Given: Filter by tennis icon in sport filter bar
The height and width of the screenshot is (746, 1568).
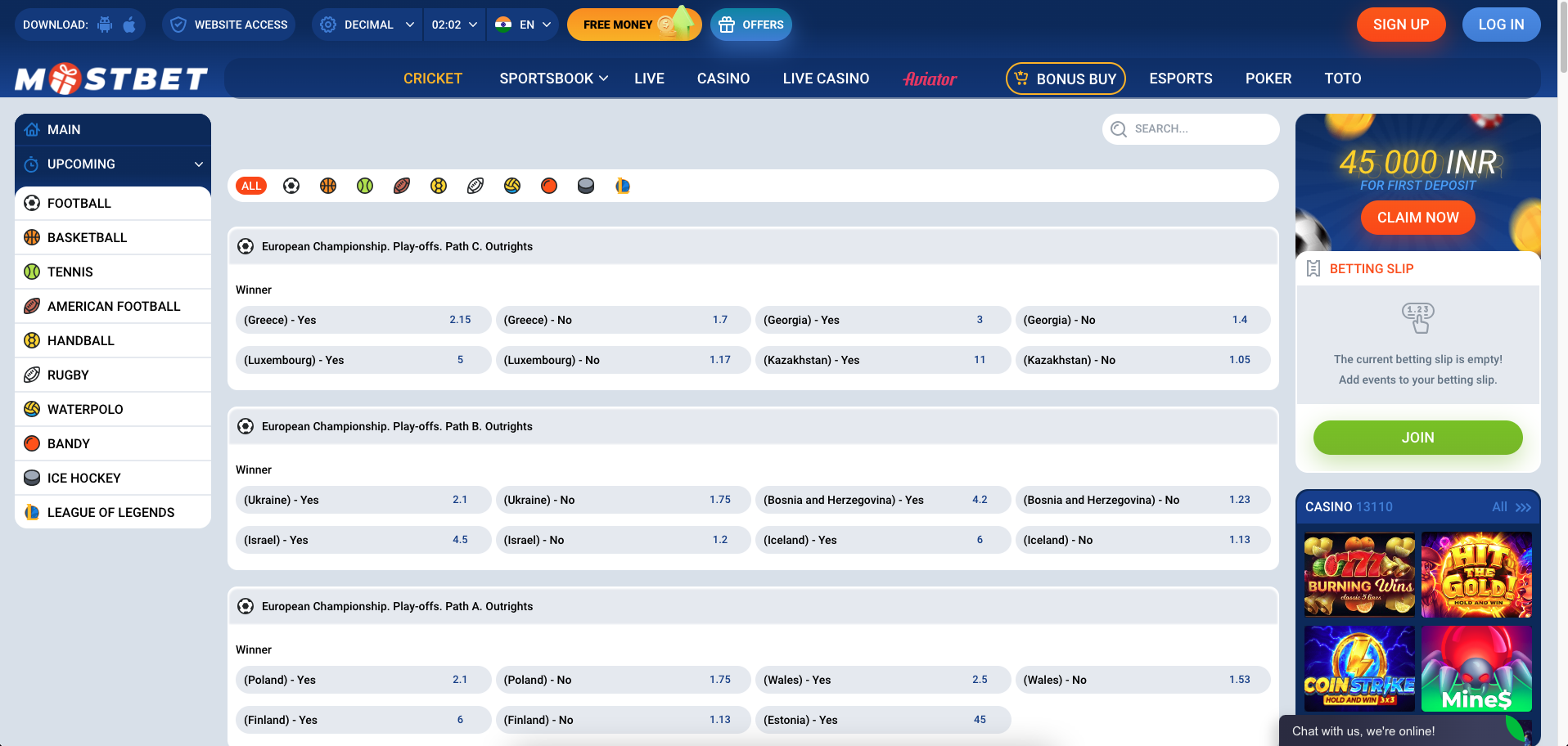Looking at the screenshot, I should click(x=365, y=186).
